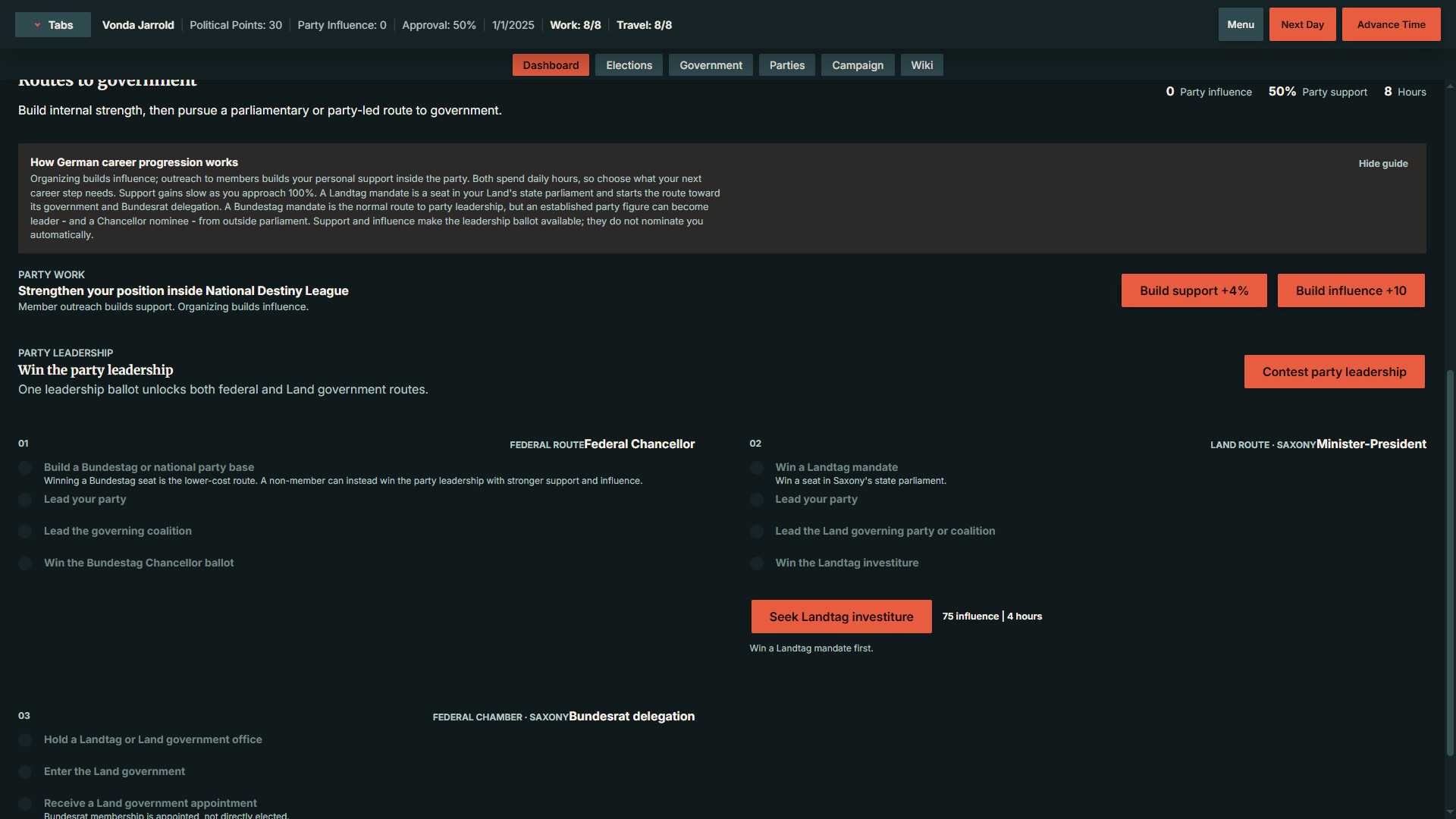Click the player name Vonda Jarrold
The height and width of the screenshot is (819, 1456).
point(138,25)
